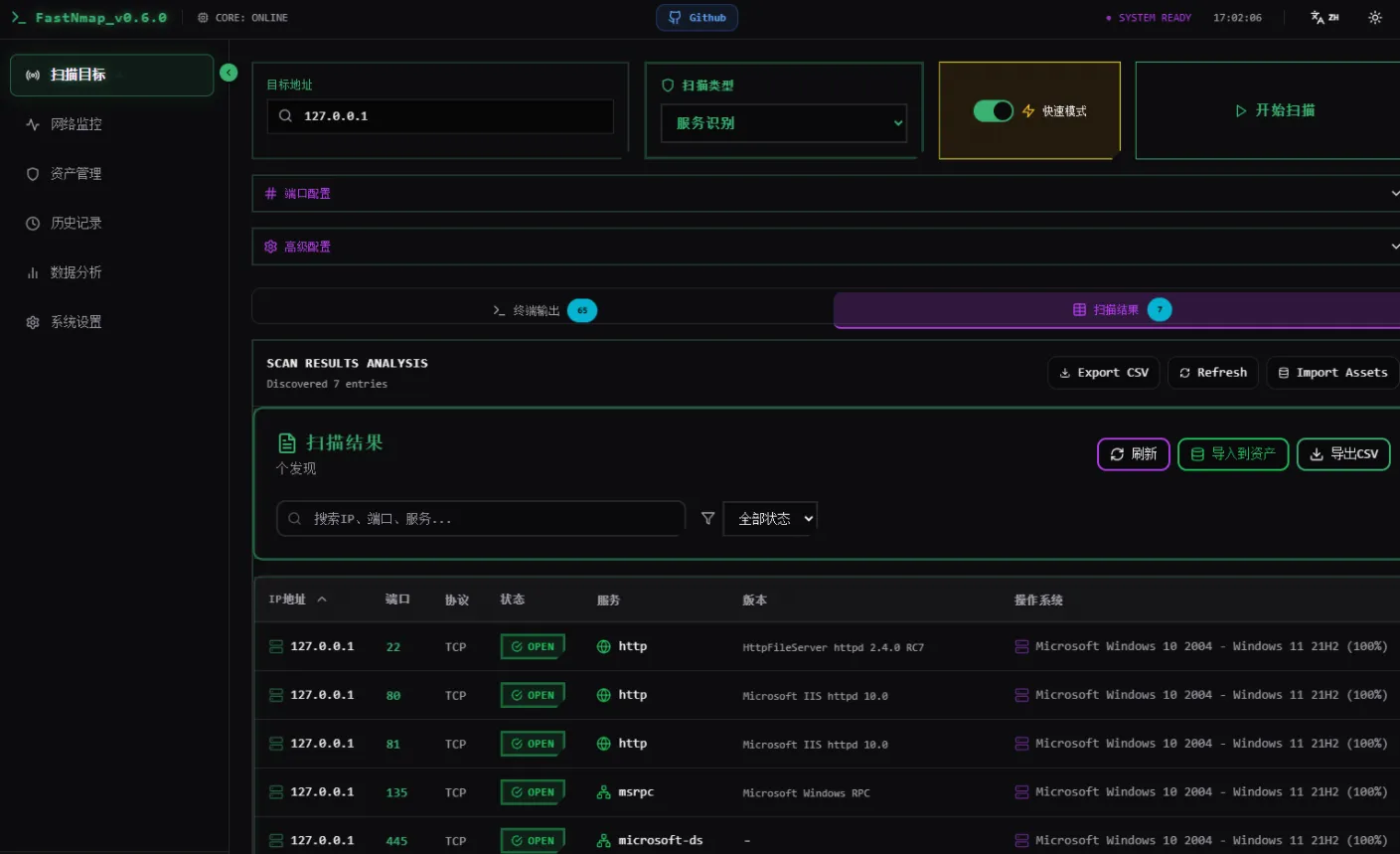Go to 历史记录 clock item
This screenshot has width=1400, height=854.
(x=77, y=224)
